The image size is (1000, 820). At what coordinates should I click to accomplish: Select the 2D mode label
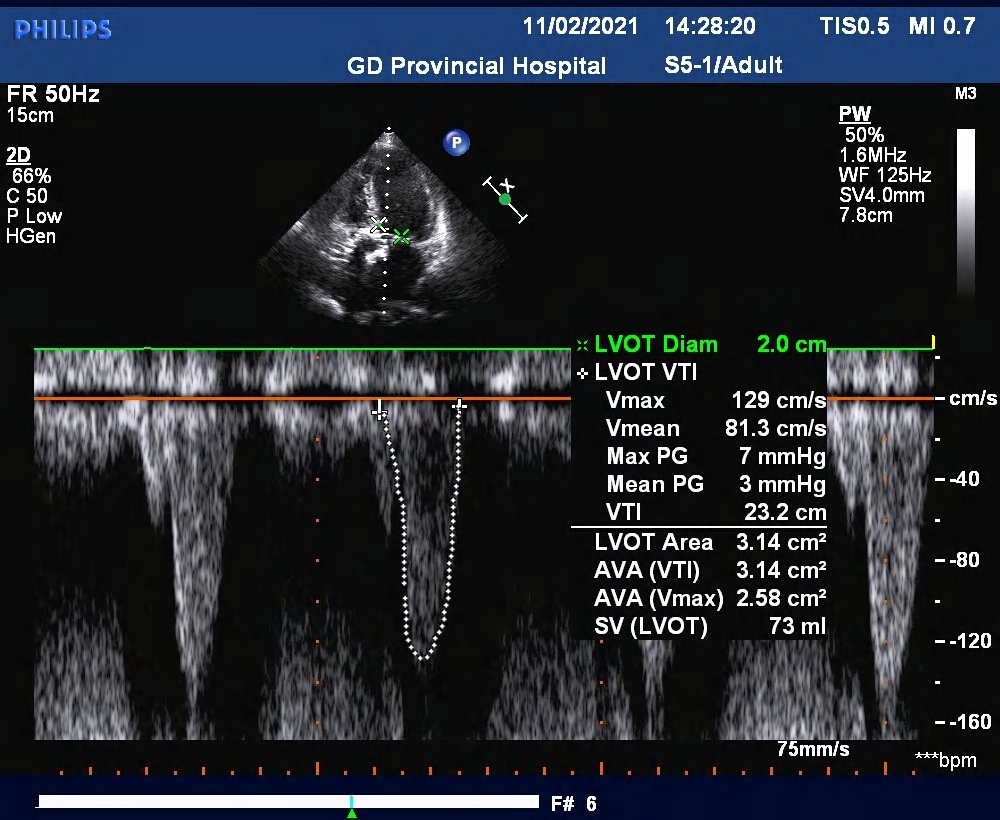pyautogui.click(x=18, y=155)
